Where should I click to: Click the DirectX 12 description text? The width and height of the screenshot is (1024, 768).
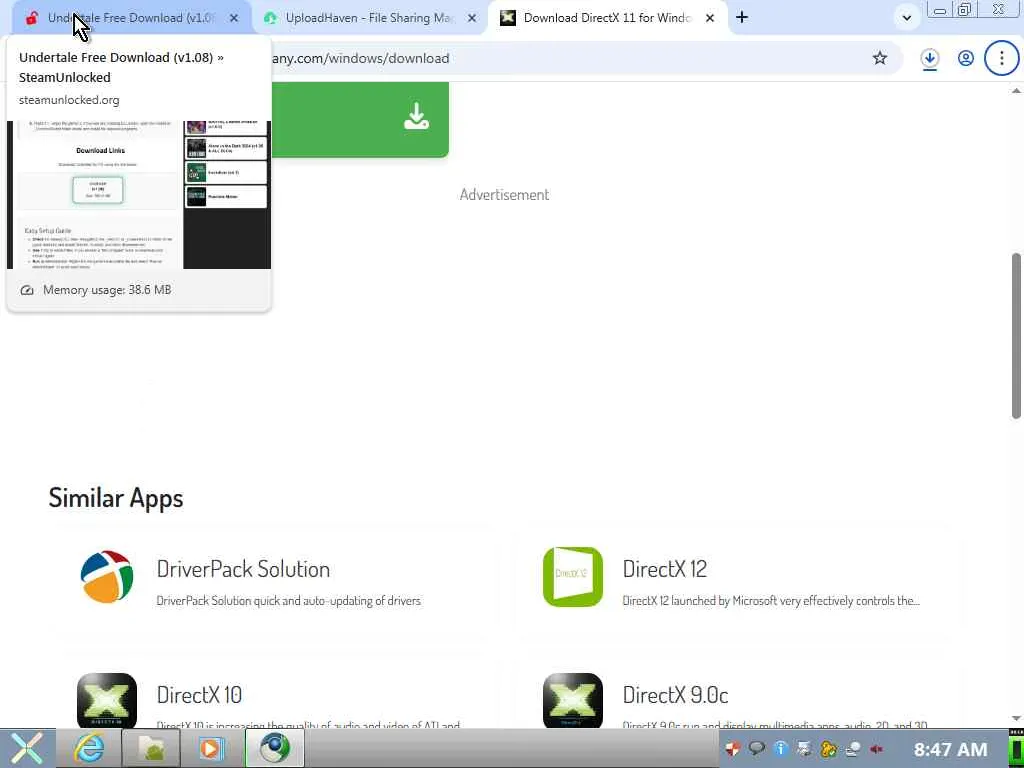[771, 600]
